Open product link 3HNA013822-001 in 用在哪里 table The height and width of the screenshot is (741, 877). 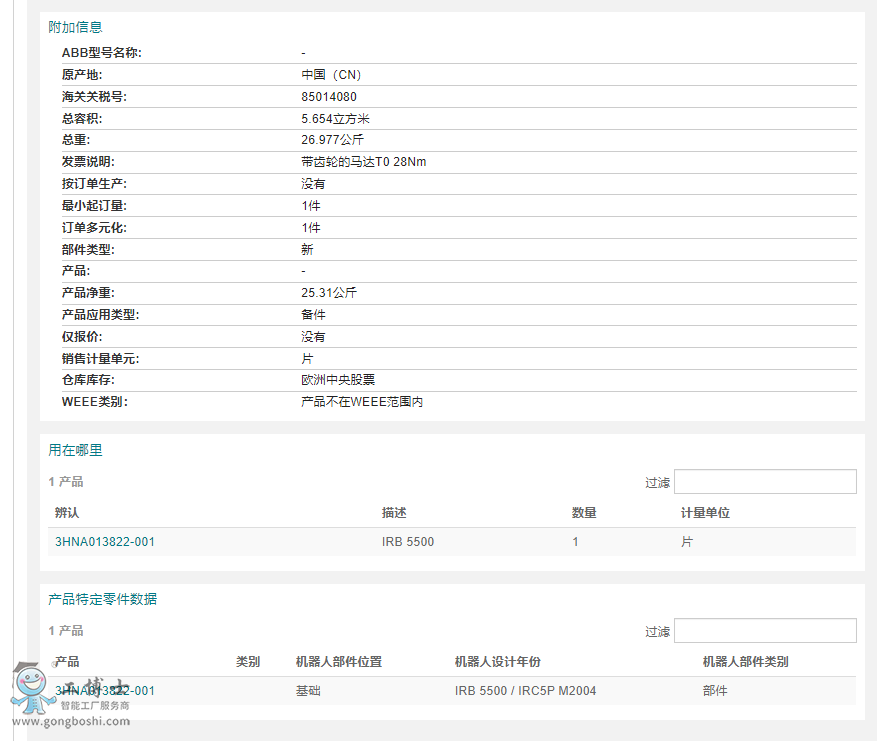104,541
